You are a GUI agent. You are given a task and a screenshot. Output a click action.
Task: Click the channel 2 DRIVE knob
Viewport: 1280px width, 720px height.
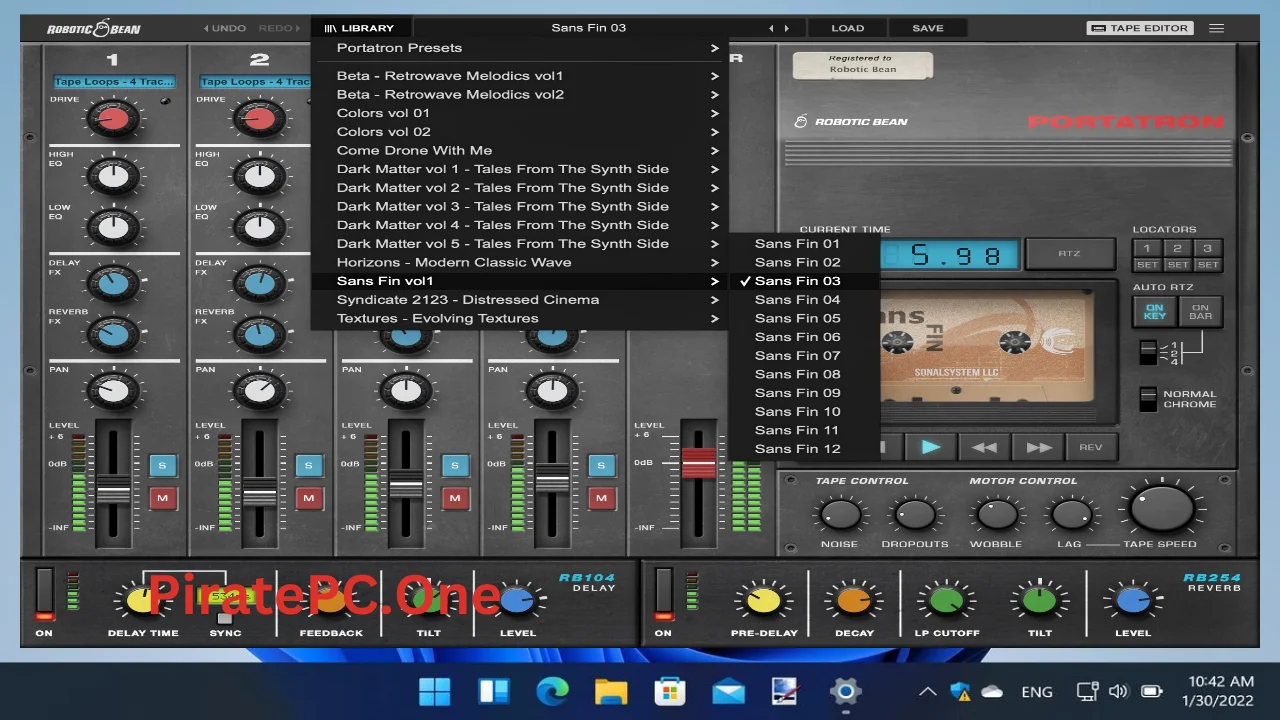point(260,121)
